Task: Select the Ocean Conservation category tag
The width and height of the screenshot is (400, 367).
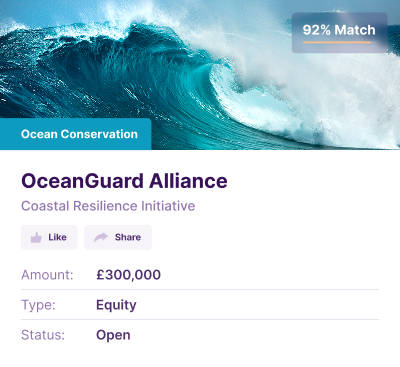Action: [76, 134]
